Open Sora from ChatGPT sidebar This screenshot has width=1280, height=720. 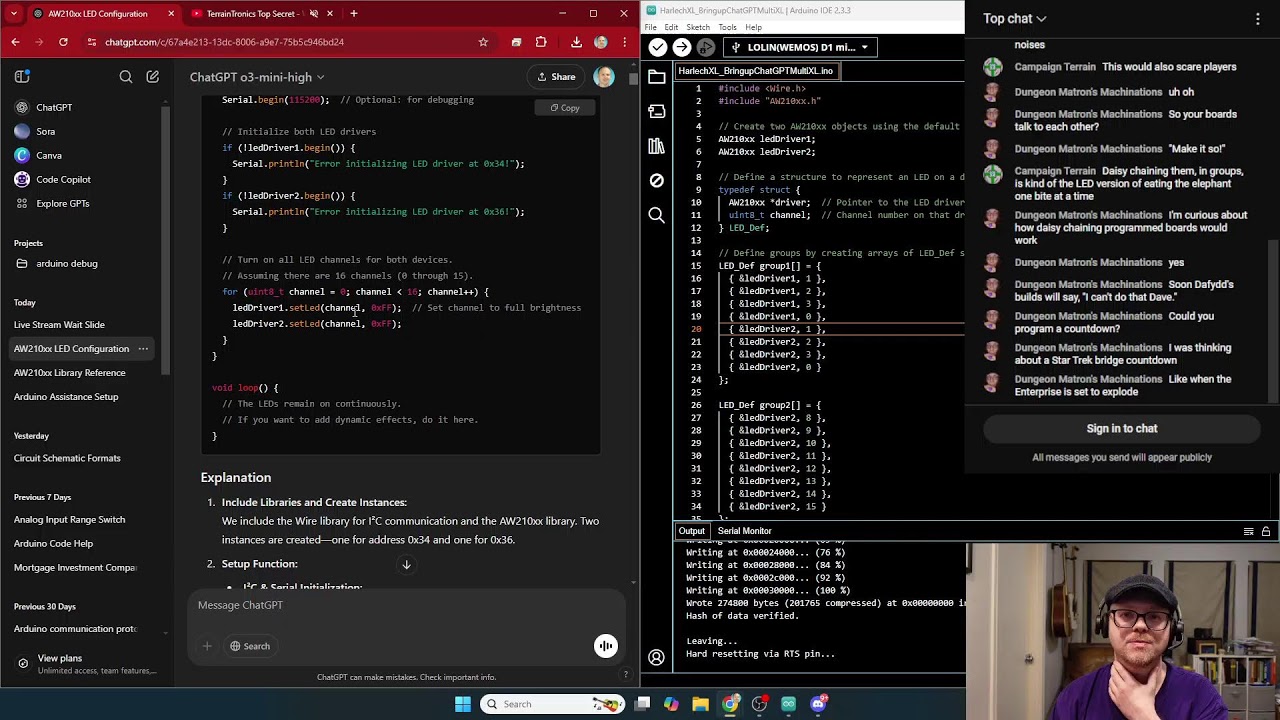pyautogui.click(x=45, y=131)
